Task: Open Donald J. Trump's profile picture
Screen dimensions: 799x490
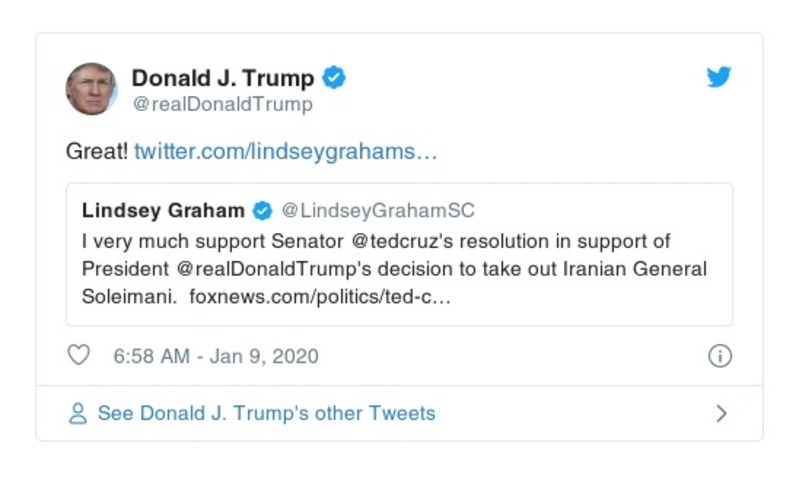Action: pyautogui.click(x=91, y=88)
